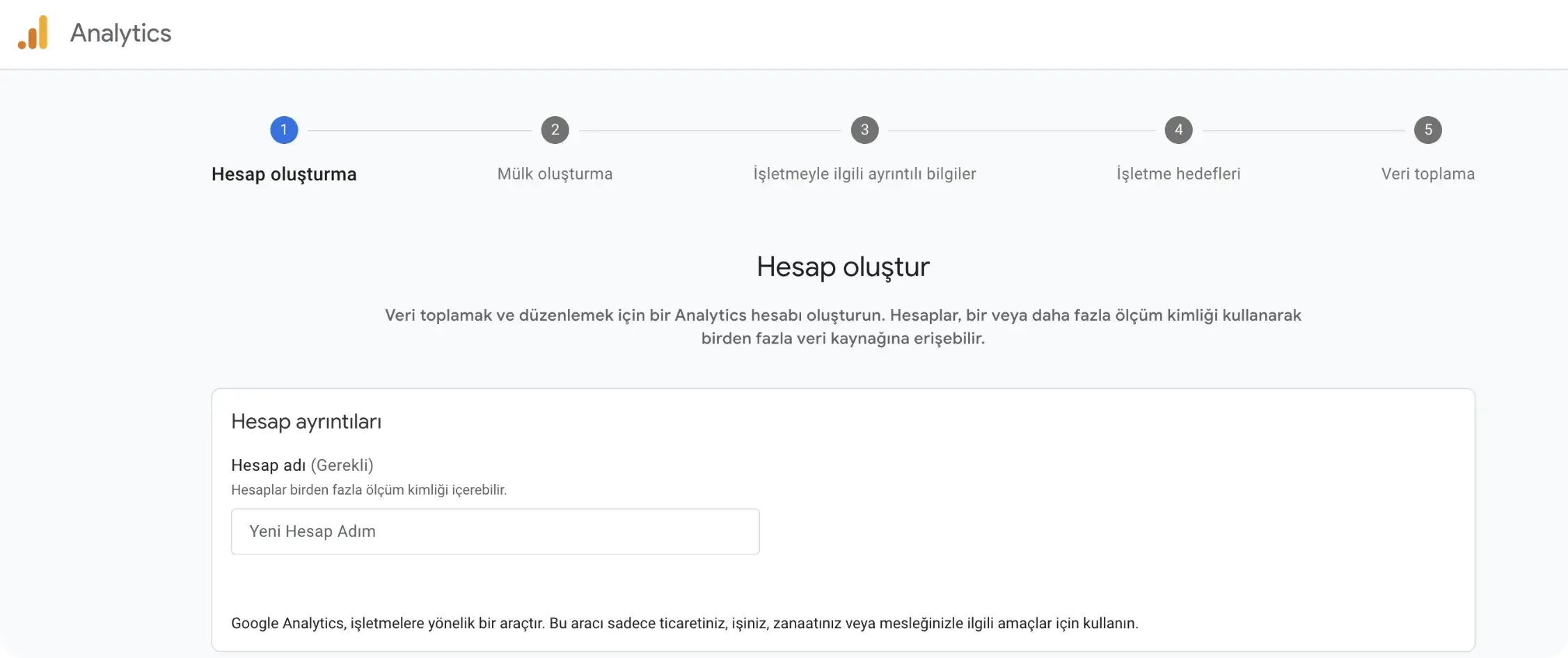Viewport: 1568px width, 658px height.
Task: Click the 'Veri toplamak ve düzenlemek' description paragraph
Action: point(843,326)
